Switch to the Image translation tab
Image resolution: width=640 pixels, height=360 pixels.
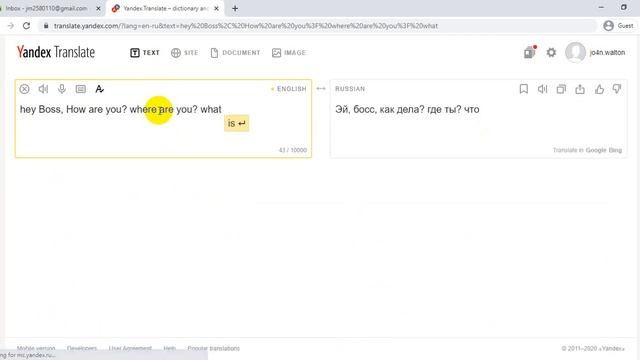(x=289, y=53)
